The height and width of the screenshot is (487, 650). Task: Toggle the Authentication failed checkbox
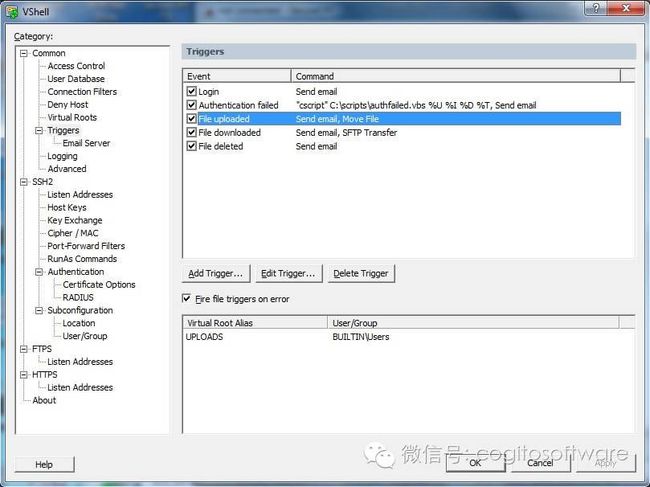[191, 105]
